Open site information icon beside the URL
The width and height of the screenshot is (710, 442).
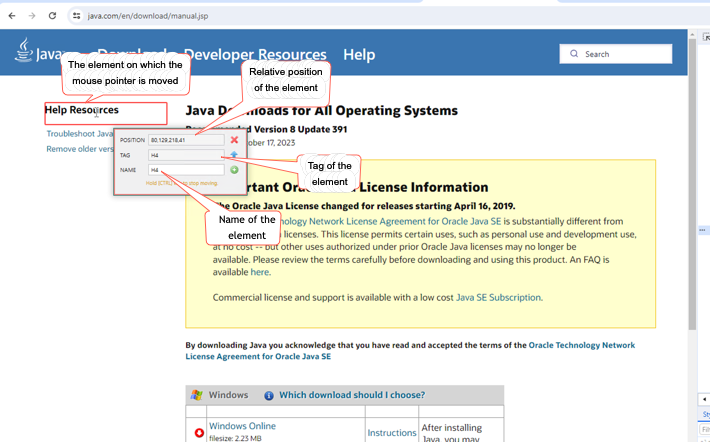pyautogui.click(x=77, y=16)
